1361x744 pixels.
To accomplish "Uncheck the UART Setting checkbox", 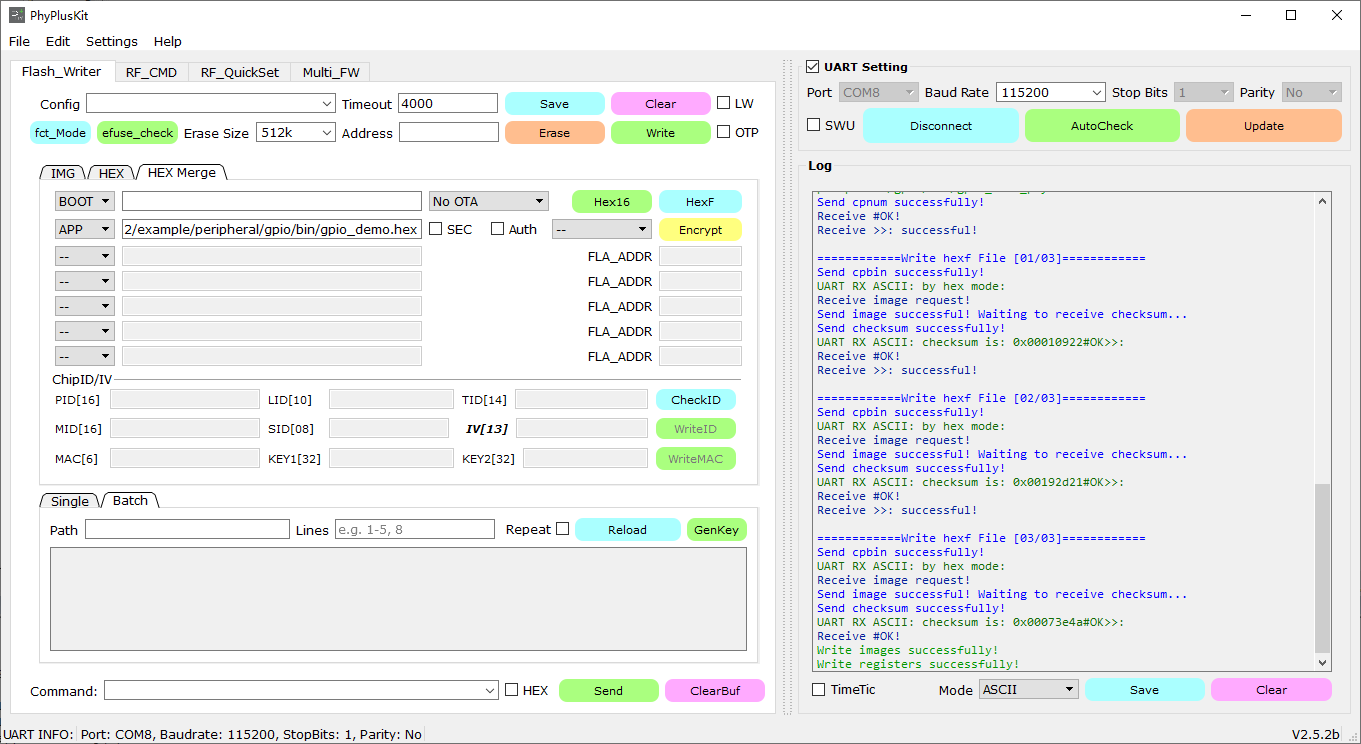I will point(813,67).
